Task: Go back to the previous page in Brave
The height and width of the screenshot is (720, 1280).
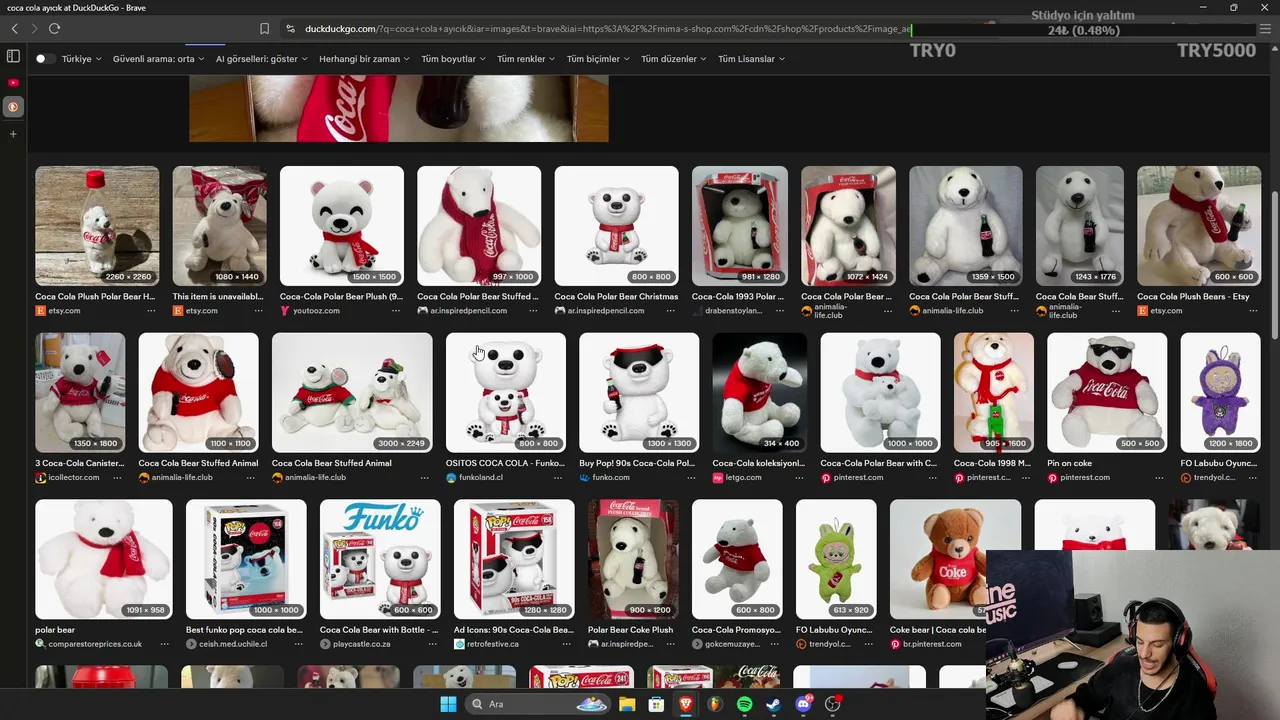Action: tap(14, 29)
